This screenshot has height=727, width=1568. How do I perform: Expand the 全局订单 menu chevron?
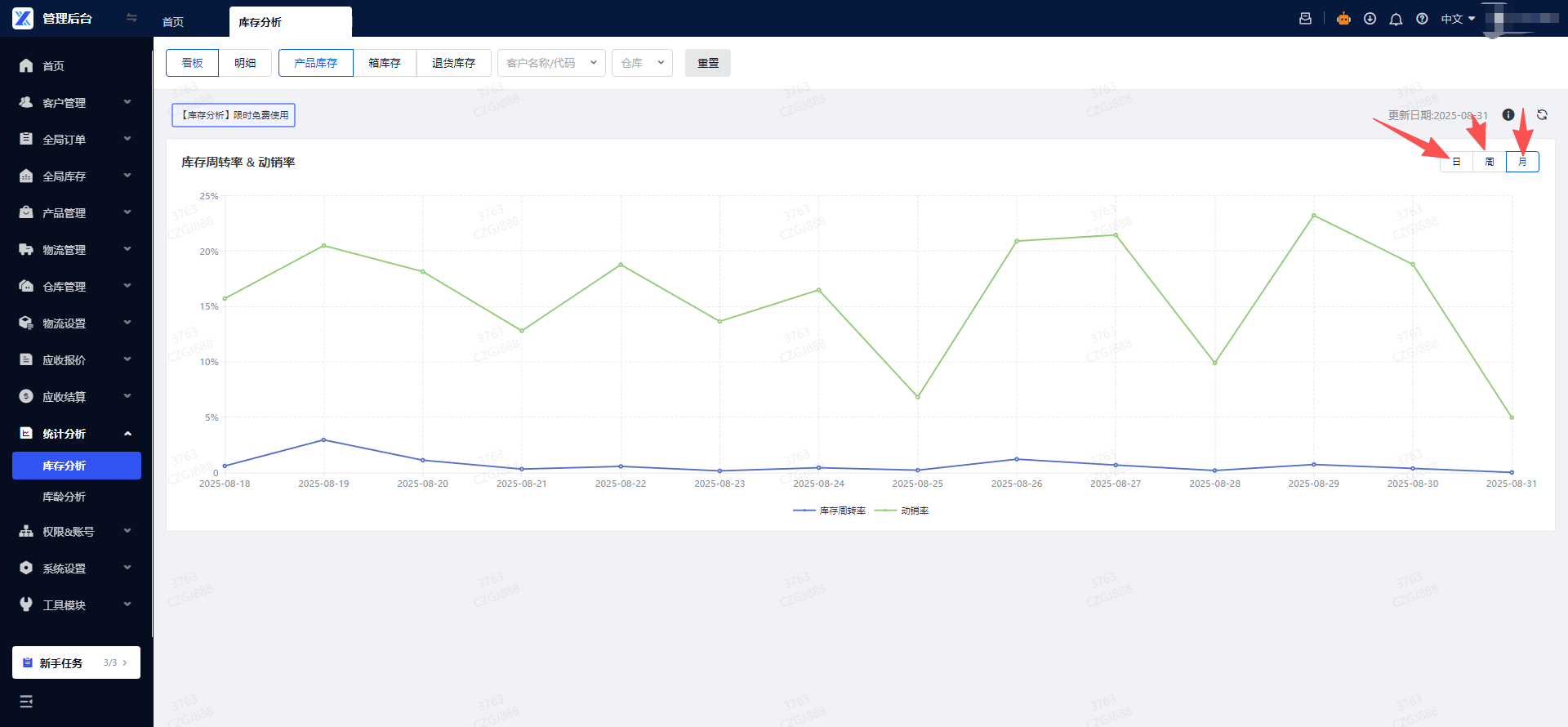coord(127,139)
